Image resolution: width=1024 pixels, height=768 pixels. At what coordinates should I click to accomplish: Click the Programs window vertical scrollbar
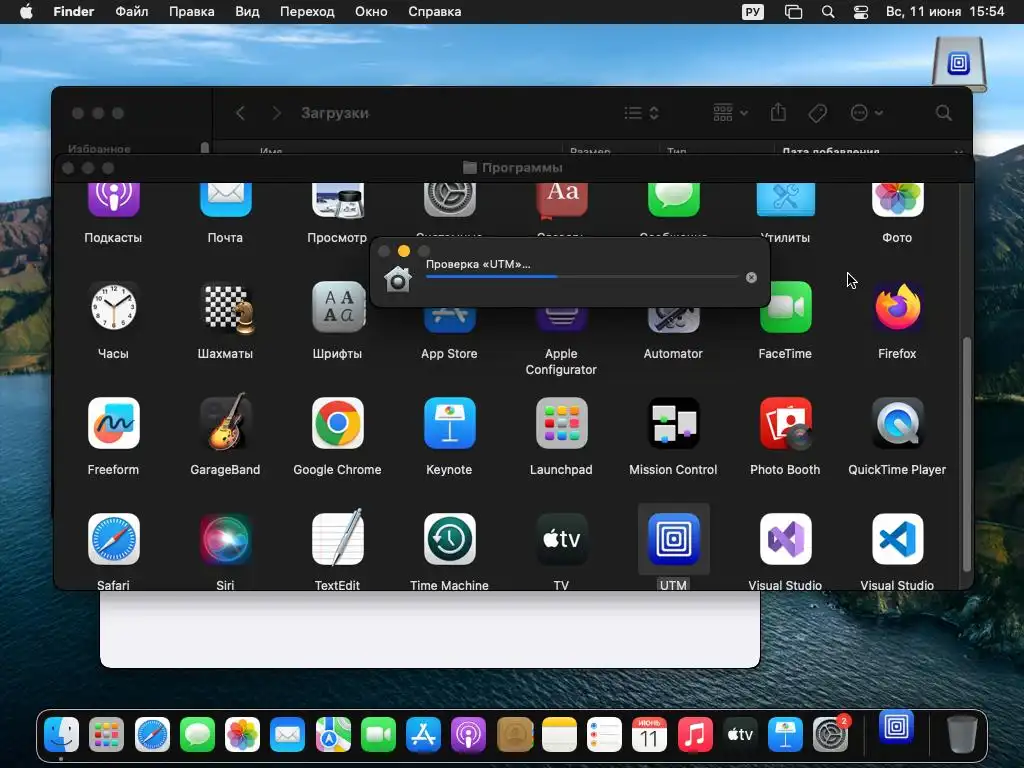click(x=967, y=455)
